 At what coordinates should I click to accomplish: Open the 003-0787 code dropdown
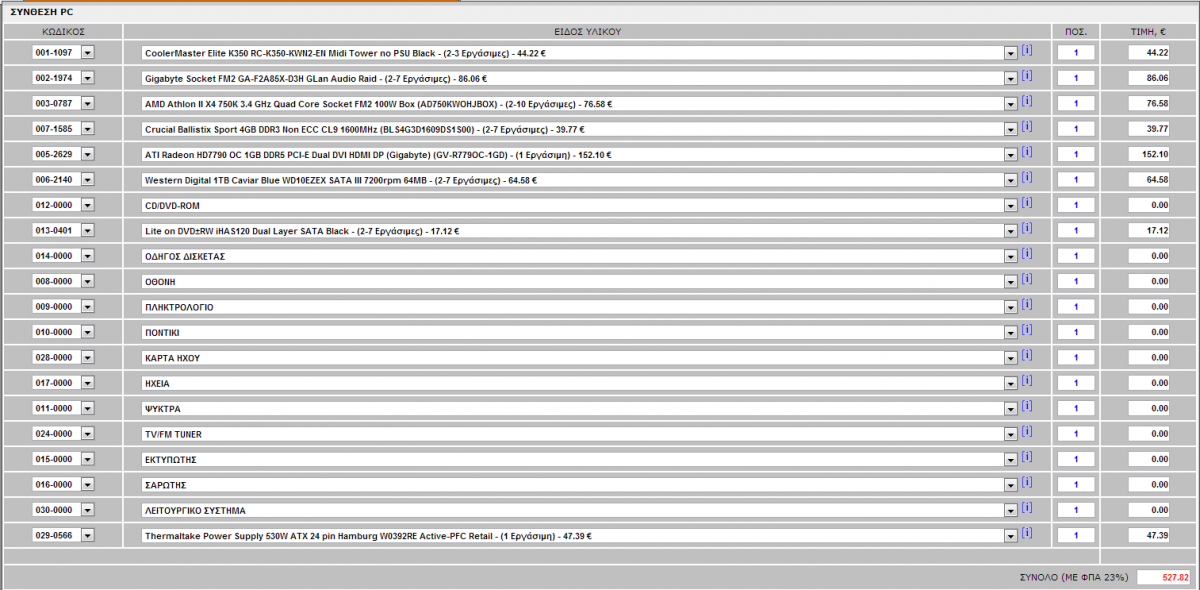(87, 103)
